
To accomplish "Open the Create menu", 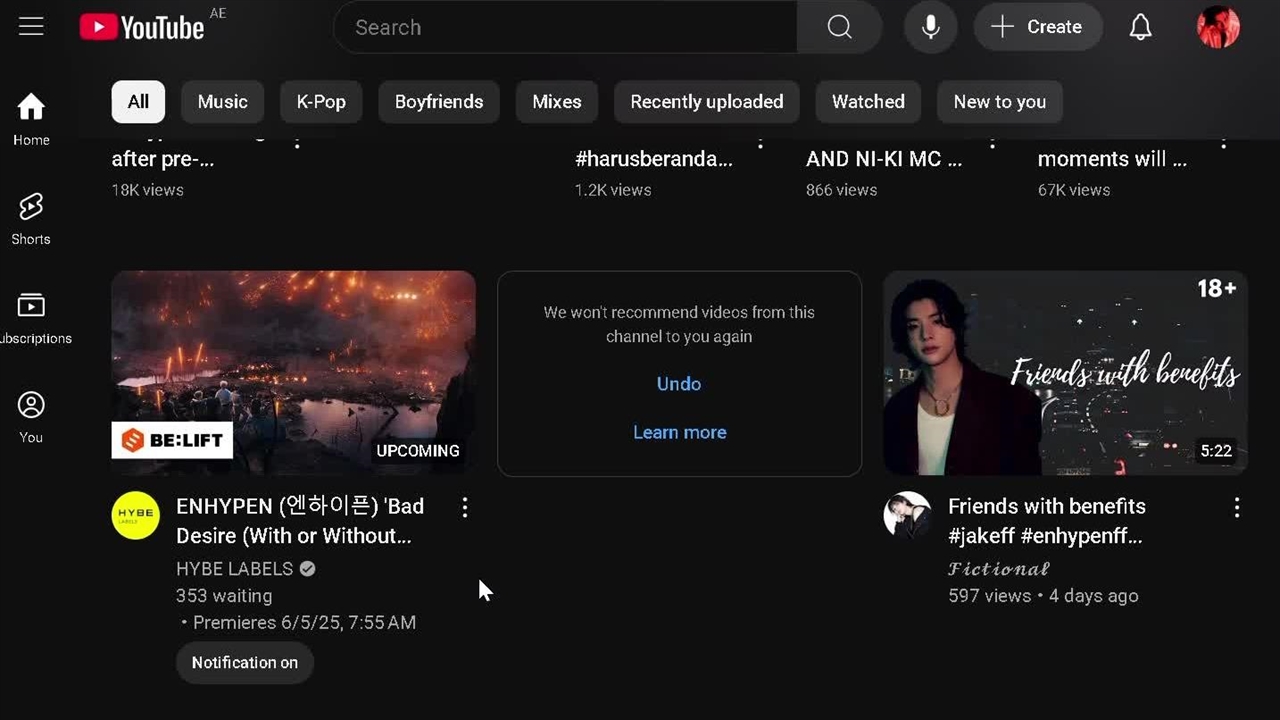I will 1037,27.
